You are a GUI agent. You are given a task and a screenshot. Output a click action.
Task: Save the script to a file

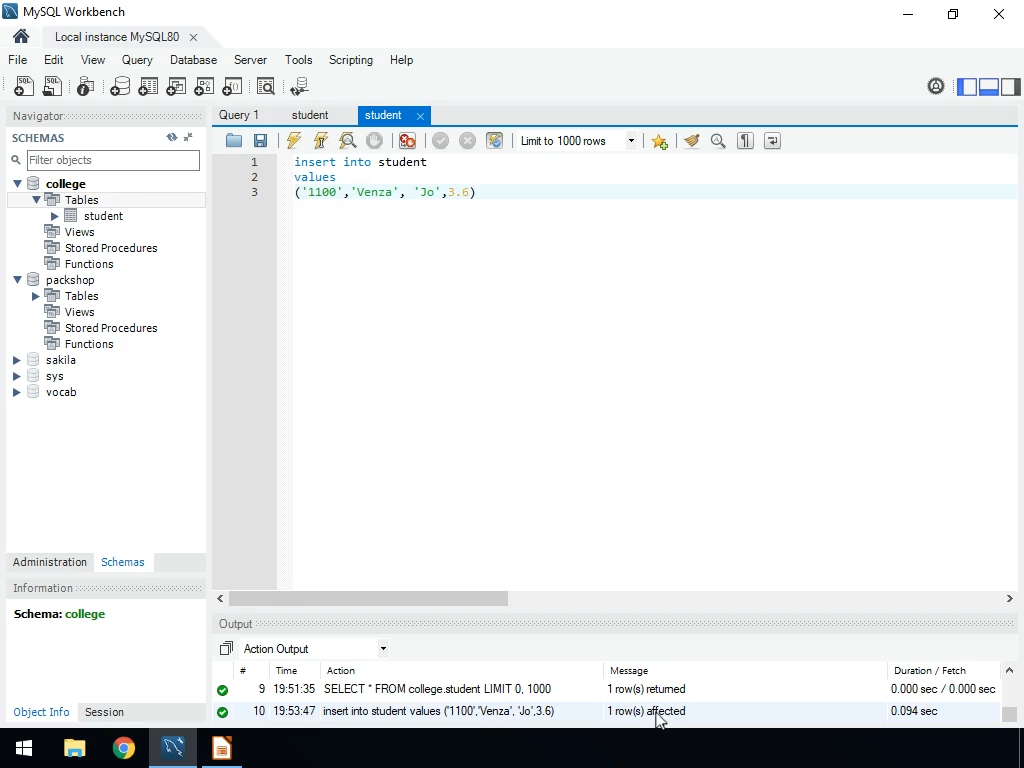coord(260,140)
